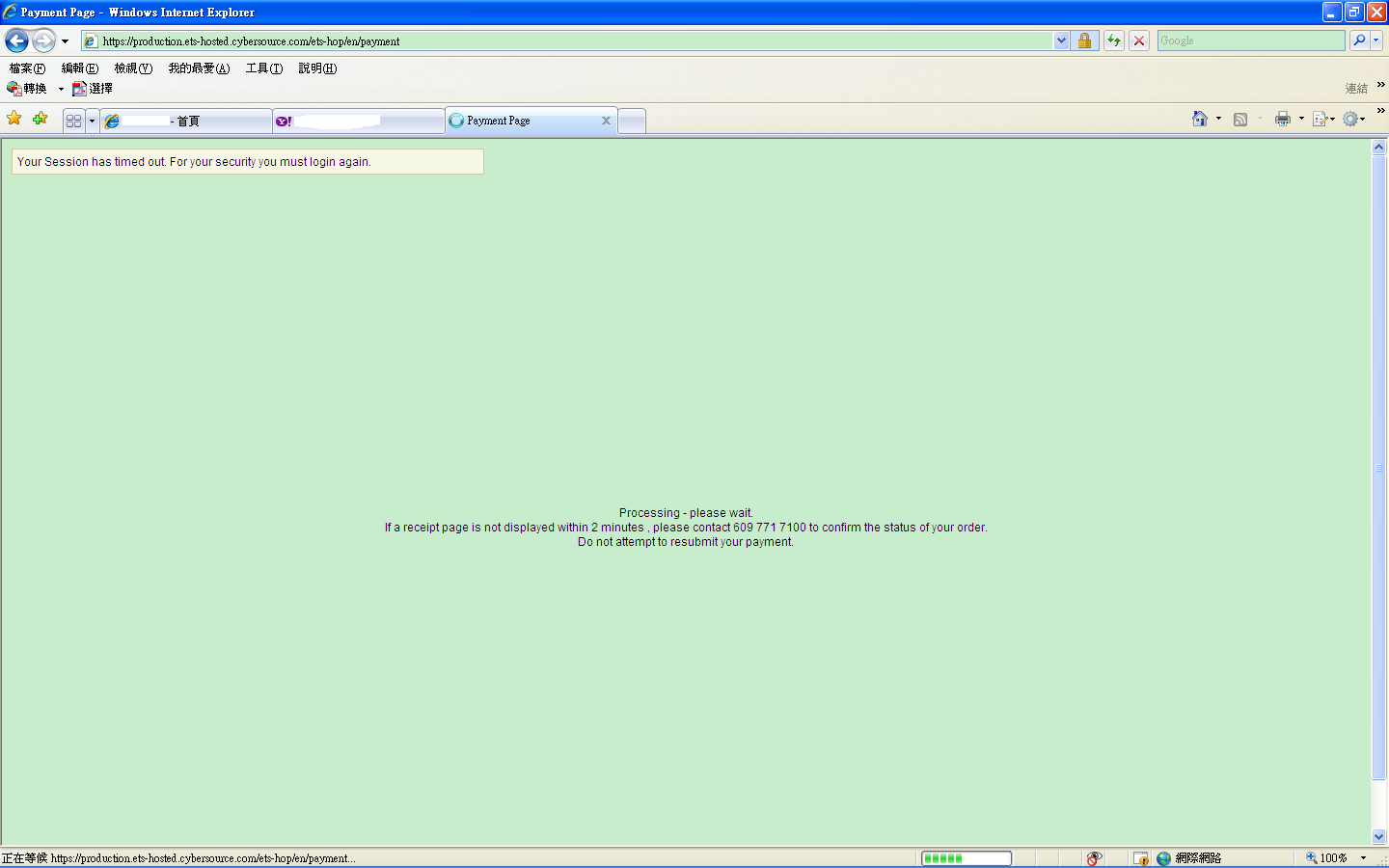Click the pop-up blocker status icon
Screen dimensions: 1389x868
coord(1094,858)
